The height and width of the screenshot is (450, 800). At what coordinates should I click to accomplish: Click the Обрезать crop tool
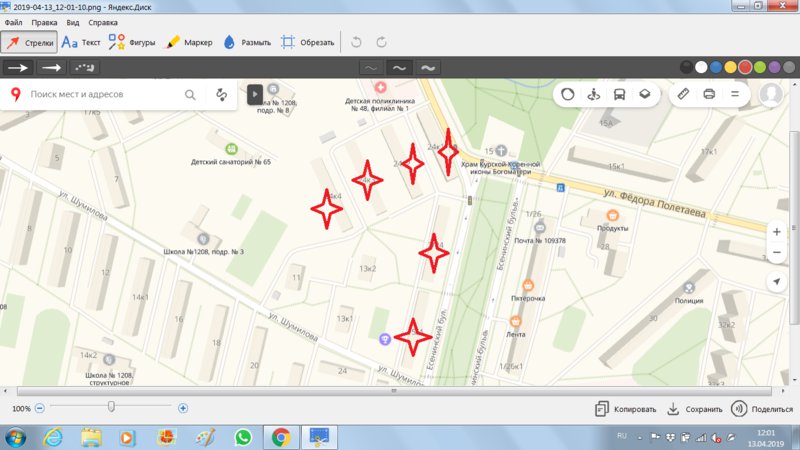306,43
